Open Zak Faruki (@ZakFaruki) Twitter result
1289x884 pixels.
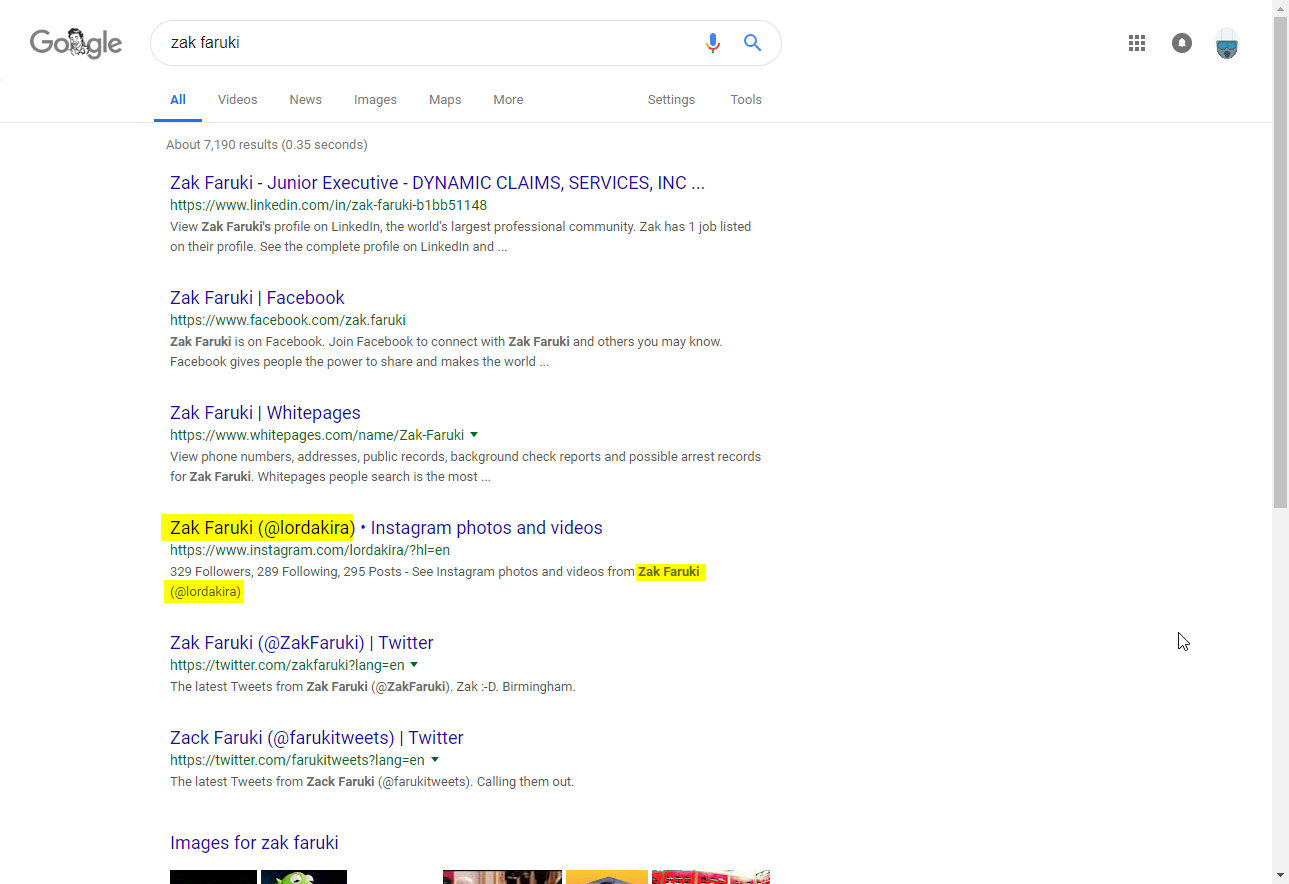tap(302, 643)
